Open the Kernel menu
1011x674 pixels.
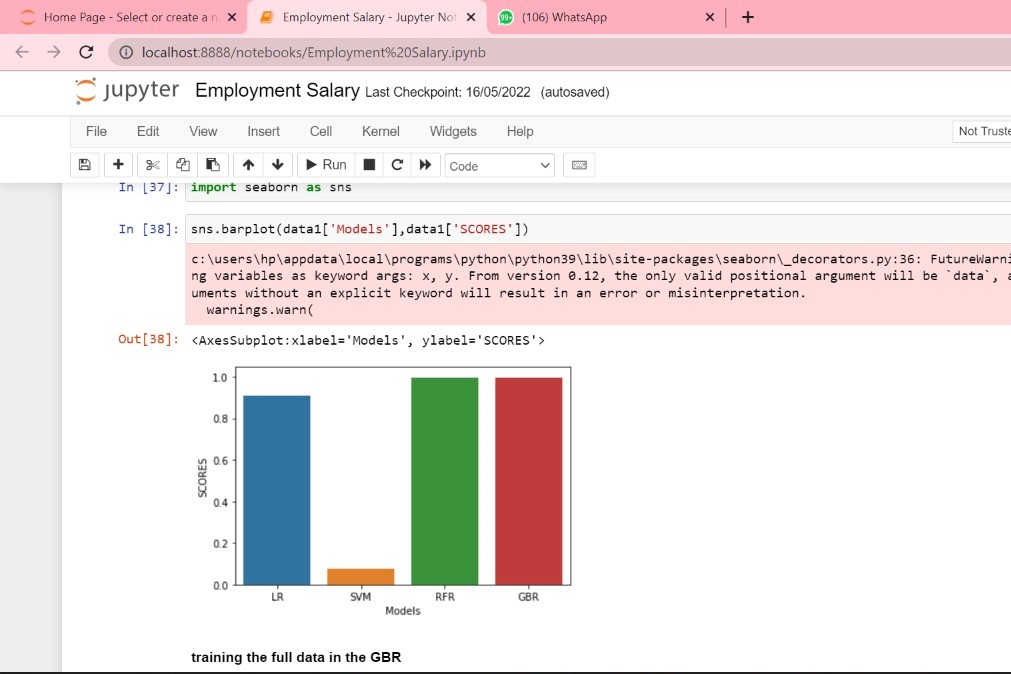(380, 132)
